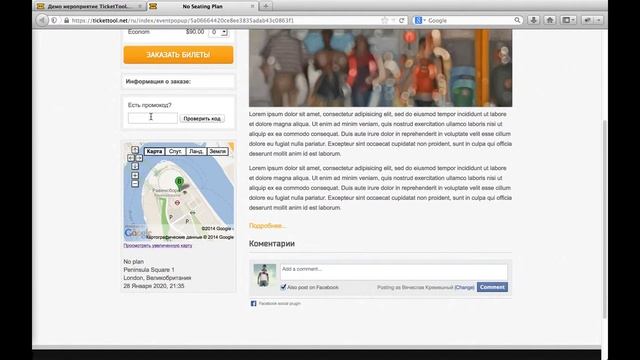Screen dimensions: 640x360
Task: Open the rightmost toolbar dropdown arrow
Action: coord(599,20)
